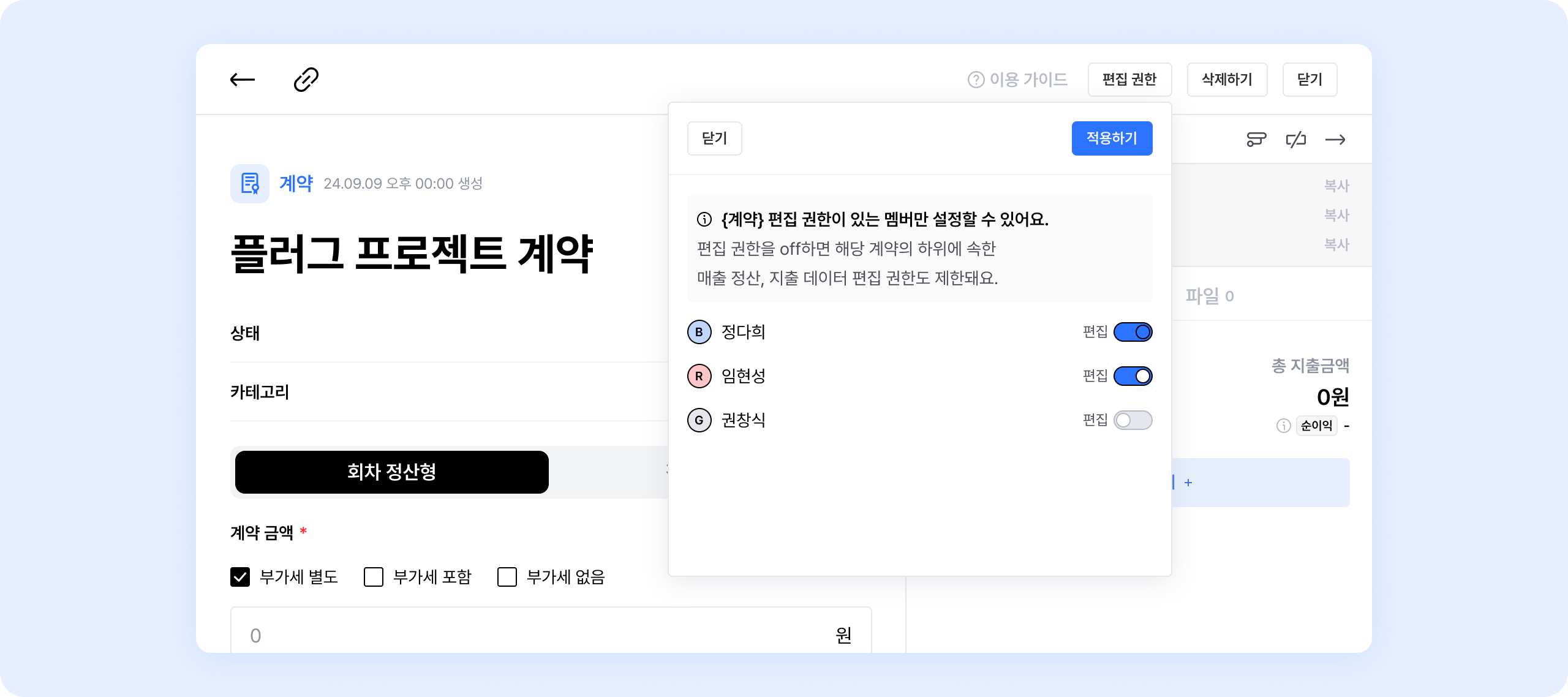This screenshot has height=697, width=1568.
Task: Click the copy link chain icon
Action: click(306, 80)
